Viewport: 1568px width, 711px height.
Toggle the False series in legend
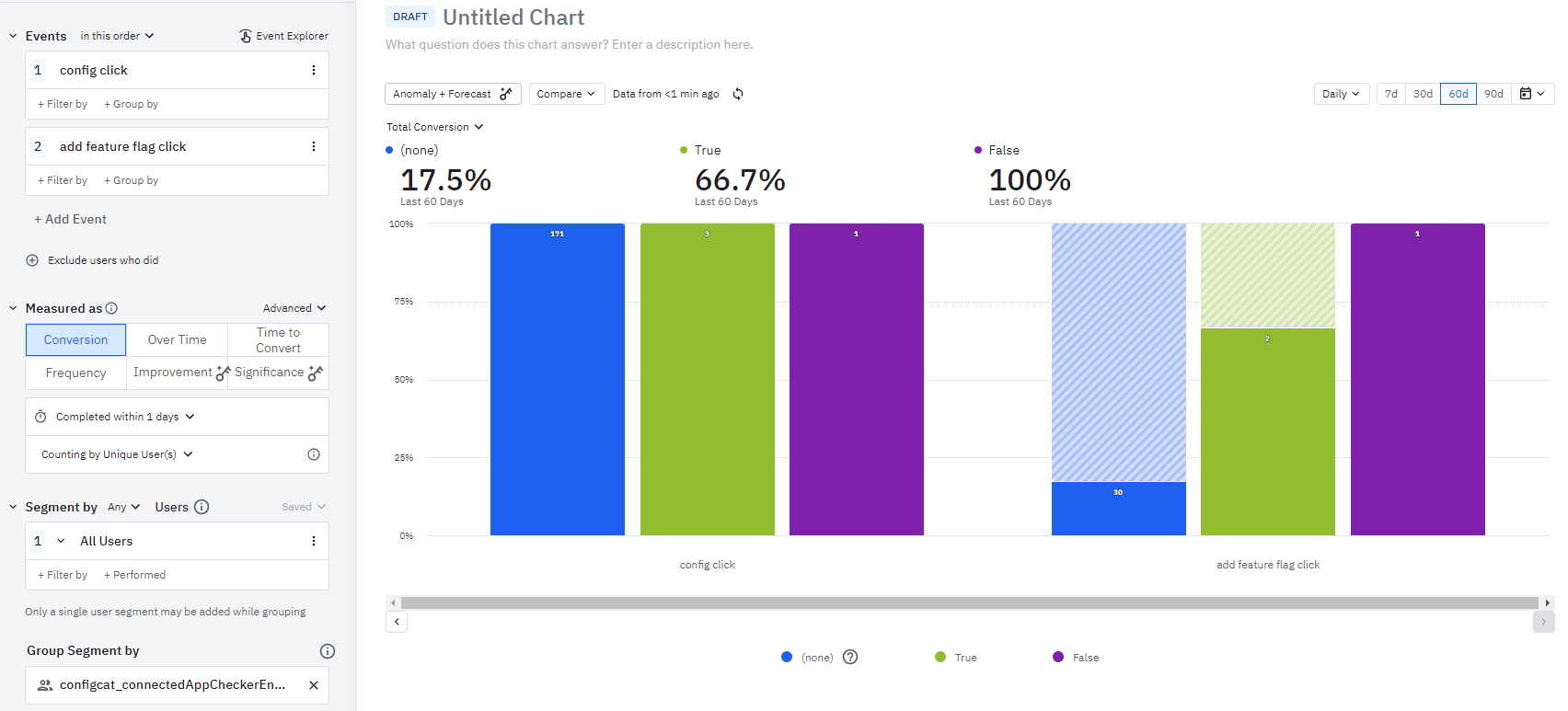(1076, 657)
